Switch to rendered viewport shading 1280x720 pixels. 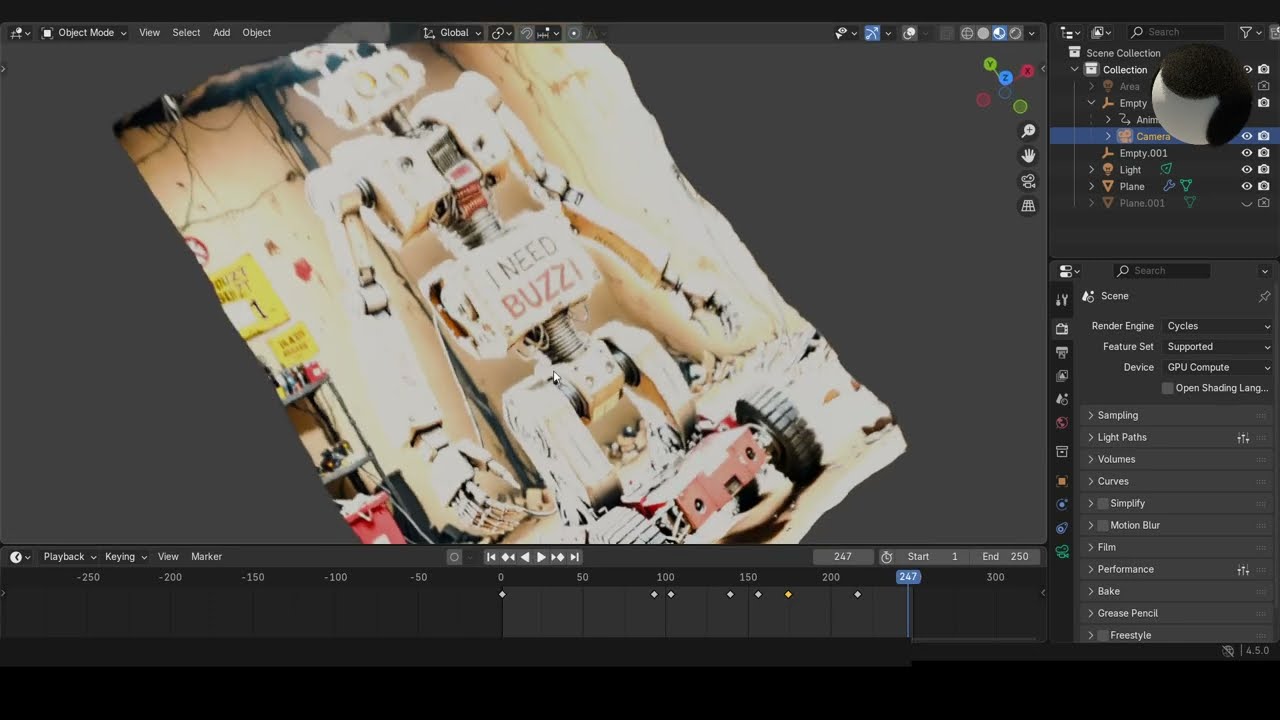[x=1015, y=33]
